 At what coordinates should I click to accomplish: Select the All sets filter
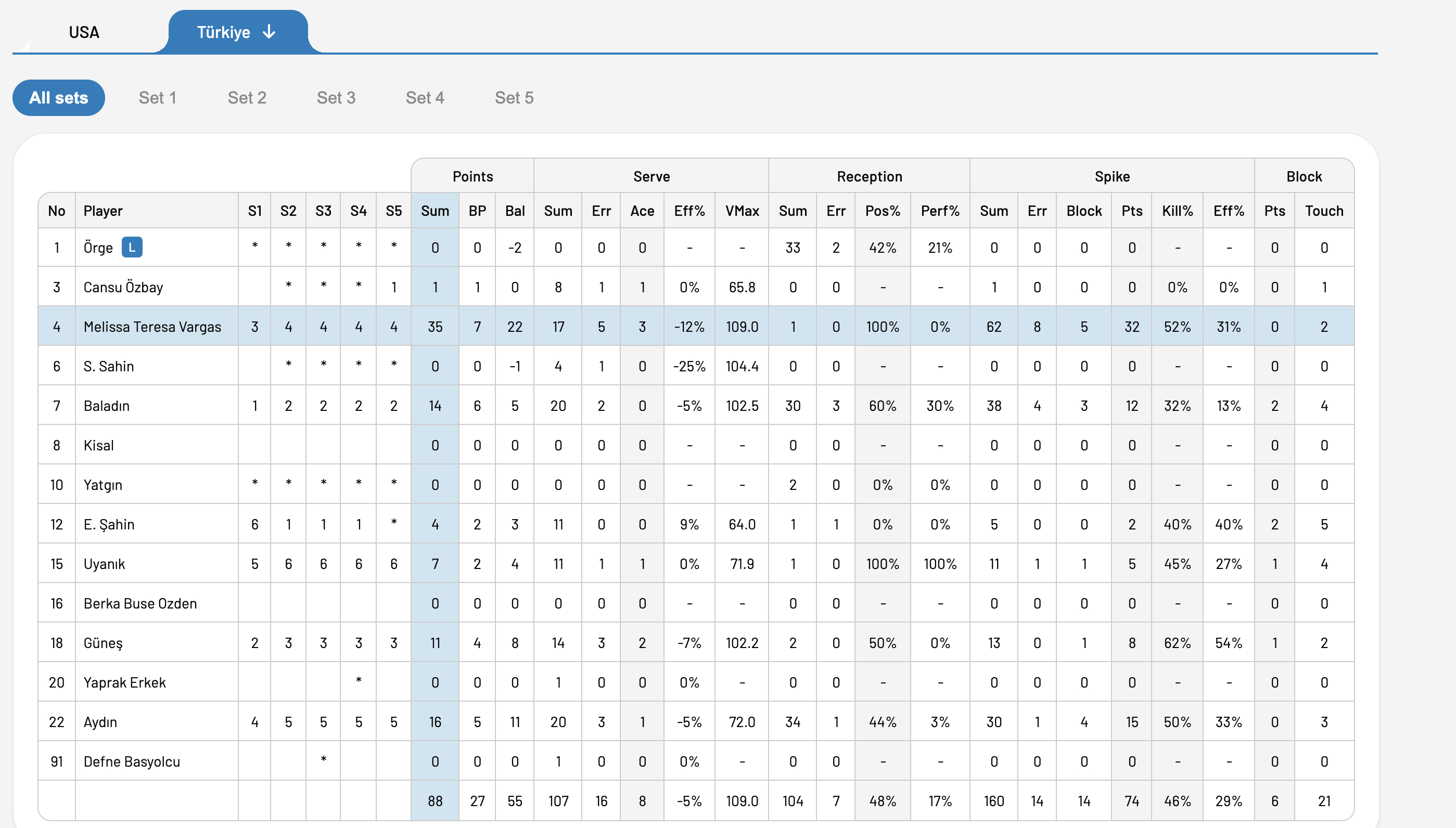[x=59, y=98]
